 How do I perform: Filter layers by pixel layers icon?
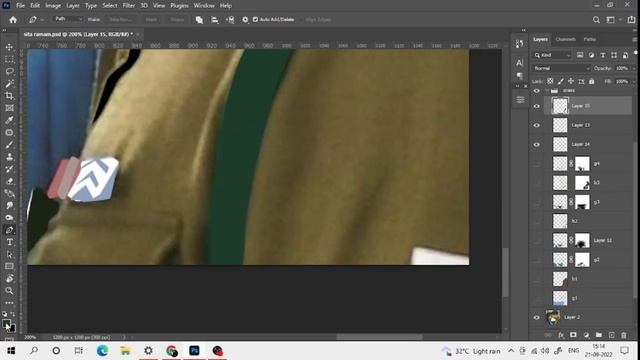coord(580,55)
